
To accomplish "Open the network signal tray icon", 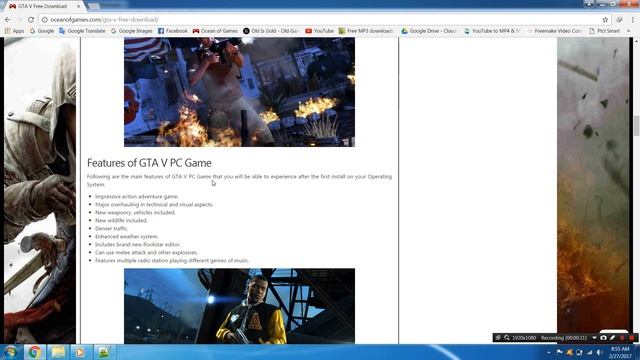I will click(x=589, y=352).
